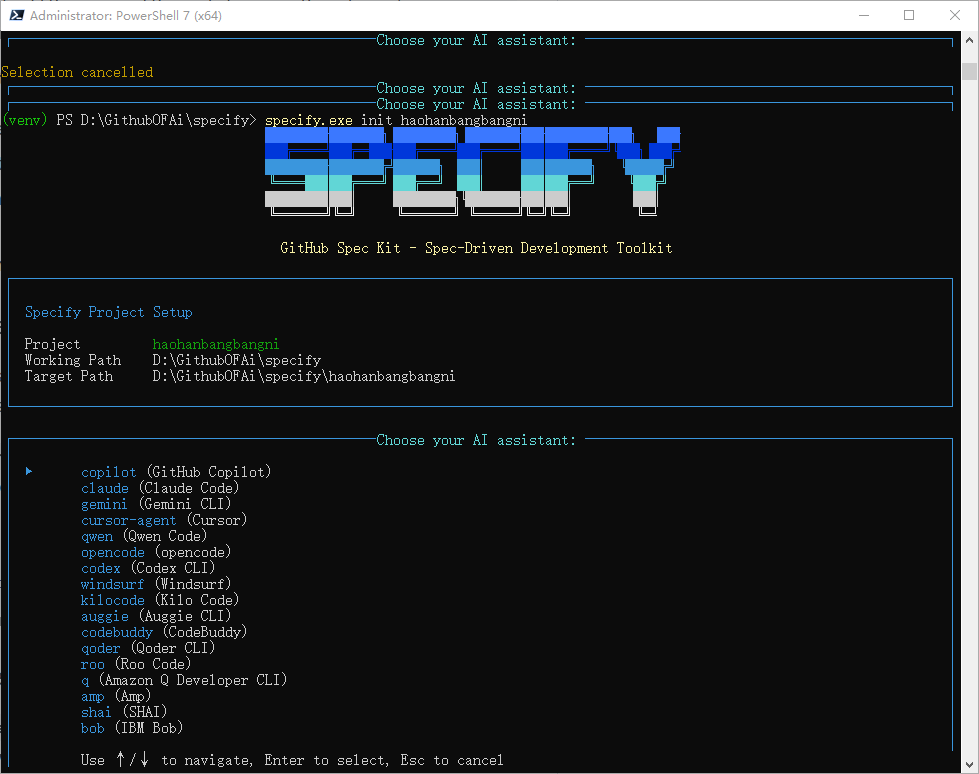Click the Working Path value D:\GithubOFAi\specify
The image size is (979, 774).
(x=237, y=360)
